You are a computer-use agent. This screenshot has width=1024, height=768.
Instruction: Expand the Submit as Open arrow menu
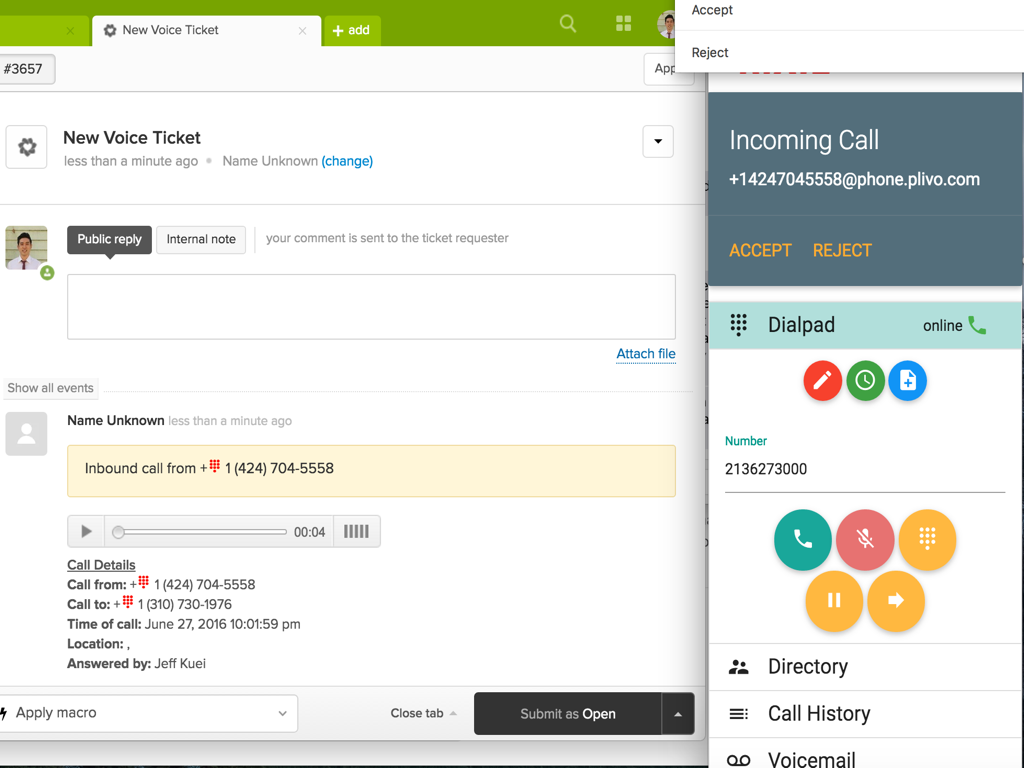pyautogui.click(x=678, y=714)
